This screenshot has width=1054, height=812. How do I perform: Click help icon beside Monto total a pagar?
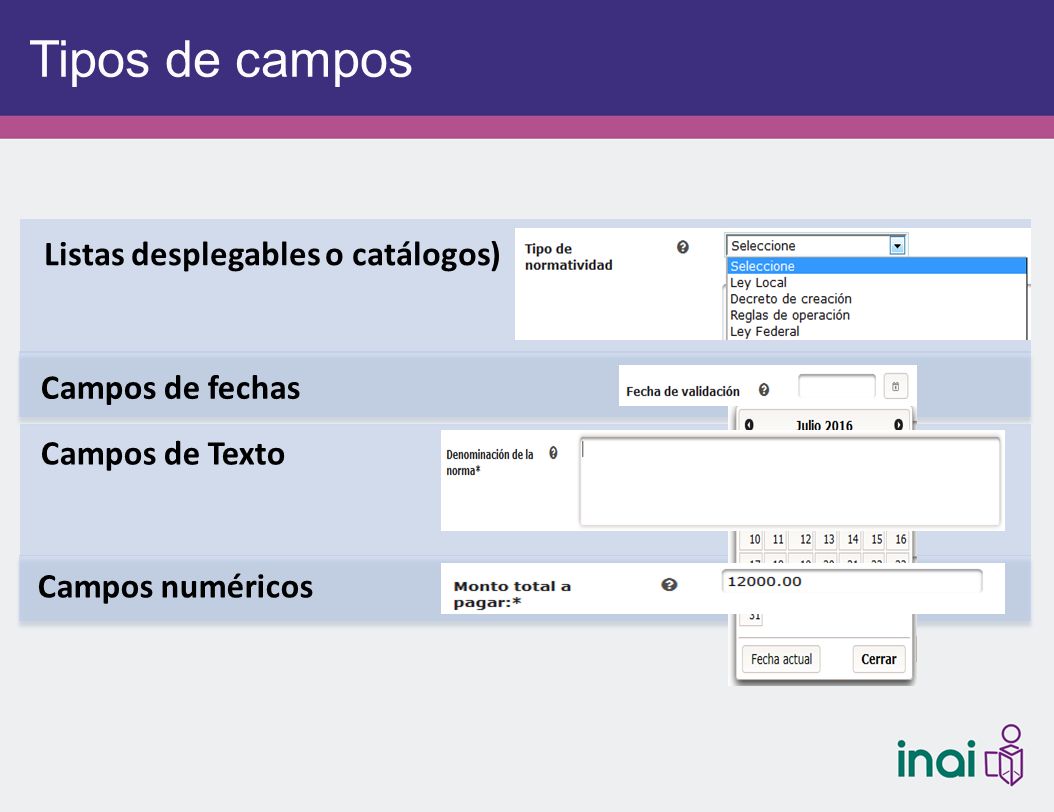669,585
